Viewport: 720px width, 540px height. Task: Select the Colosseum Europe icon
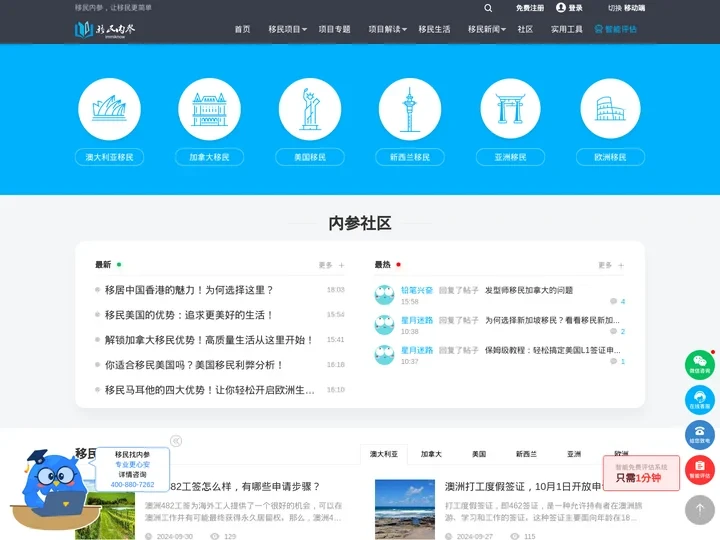click(610, 109)
